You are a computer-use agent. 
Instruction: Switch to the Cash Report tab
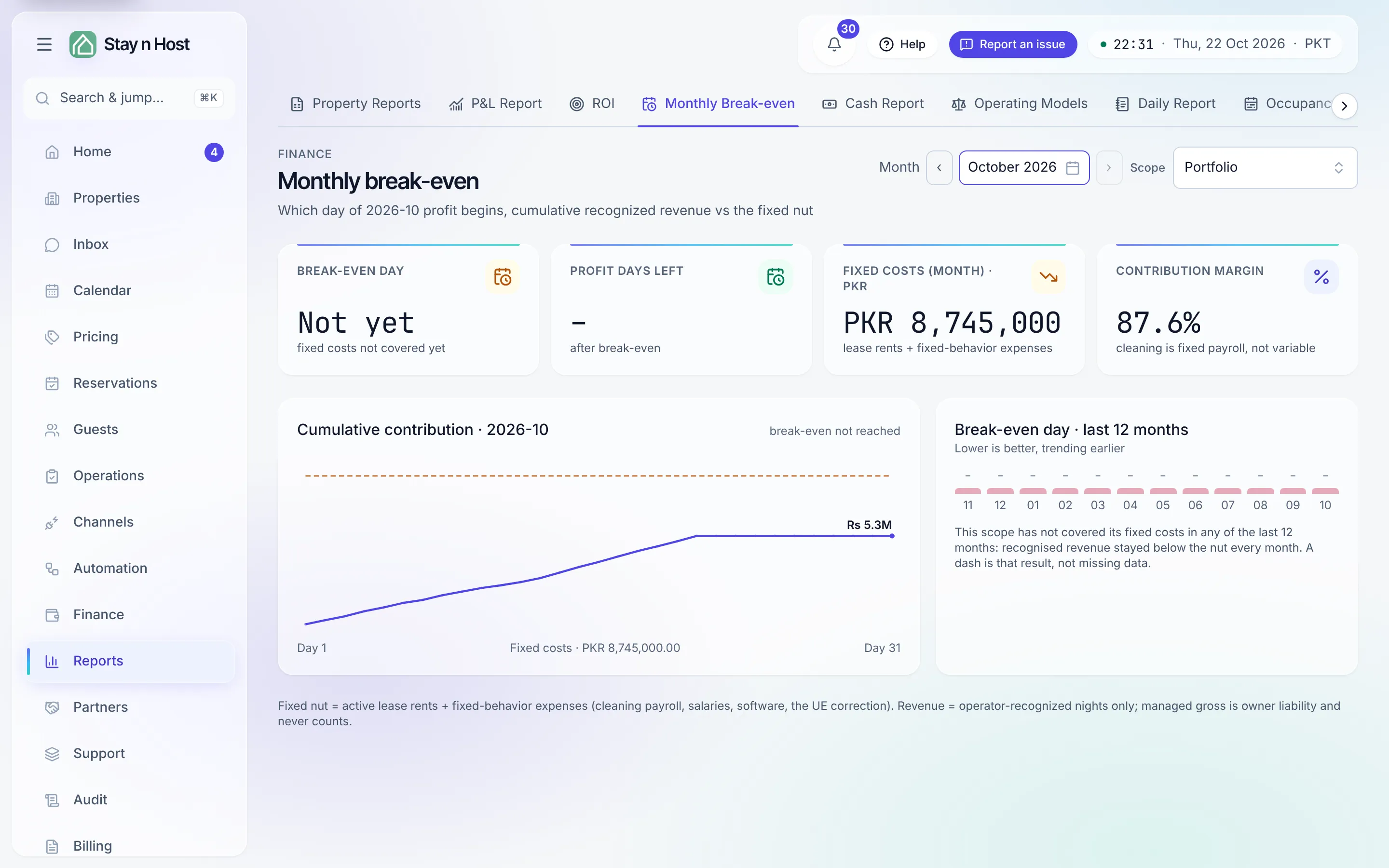[x=873, y=103]
